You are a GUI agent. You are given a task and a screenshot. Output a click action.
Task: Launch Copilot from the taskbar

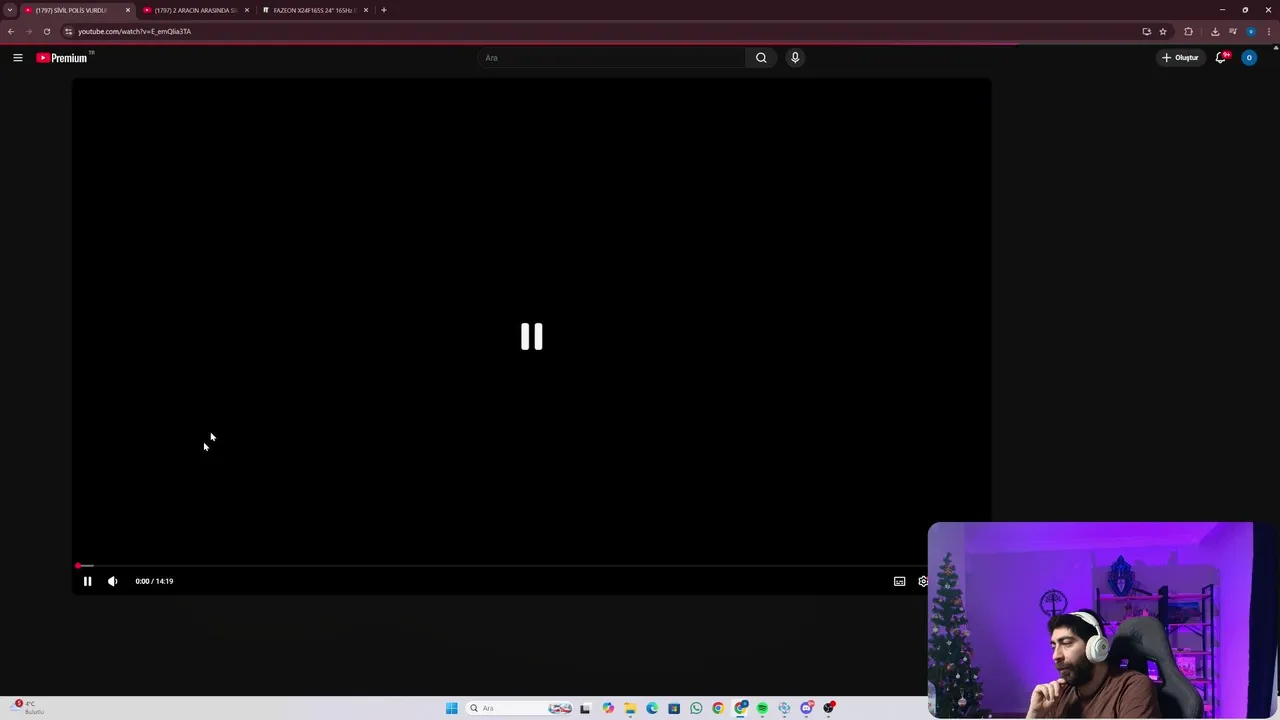[608, 708]
